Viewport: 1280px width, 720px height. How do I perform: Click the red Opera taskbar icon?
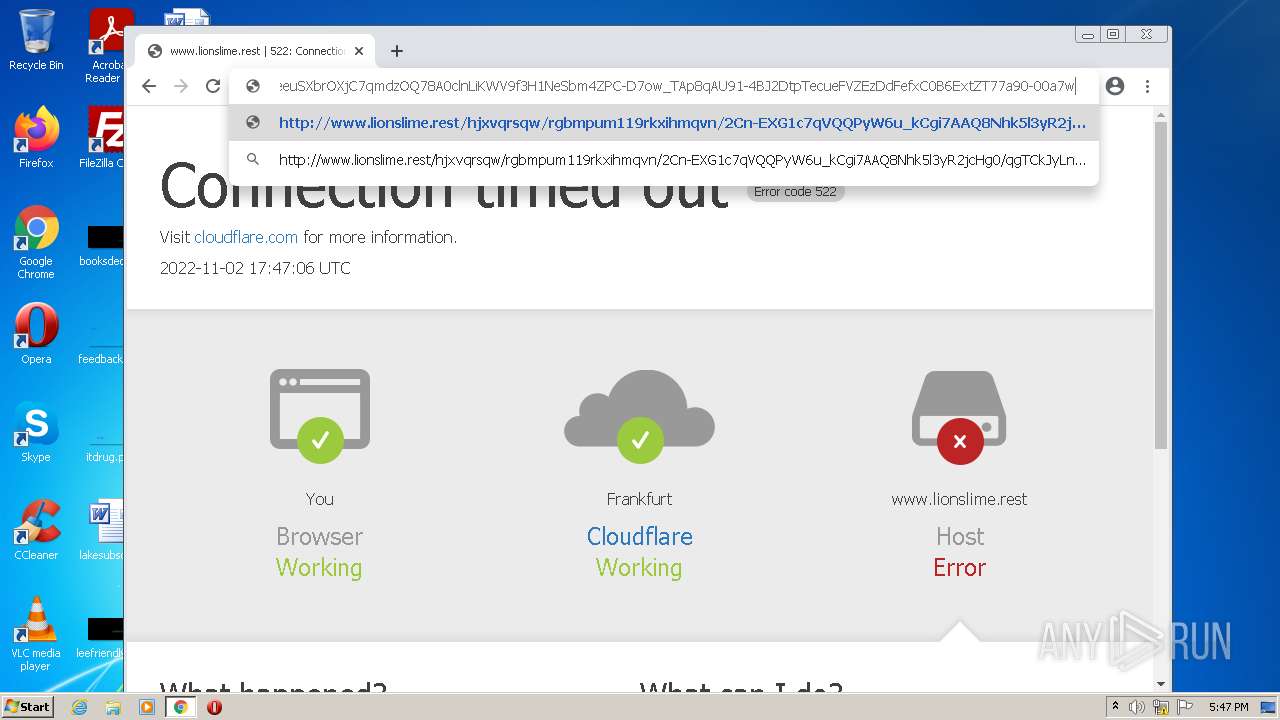214,707
